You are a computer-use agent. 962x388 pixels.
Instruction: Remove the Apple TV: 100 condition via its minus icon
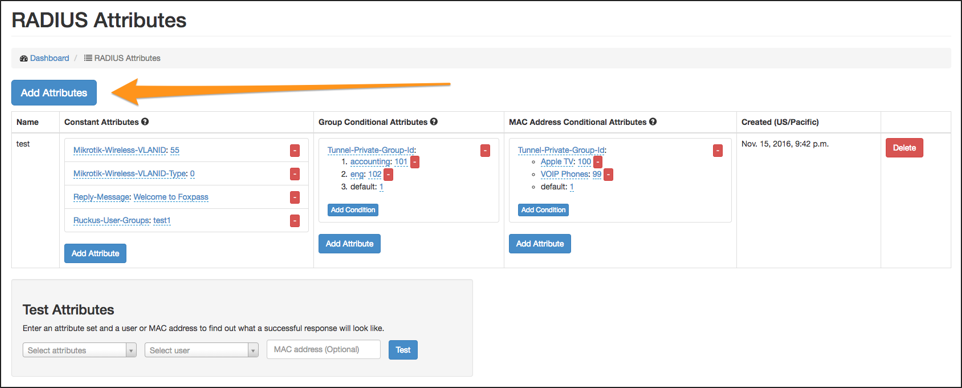coord(598,162)
